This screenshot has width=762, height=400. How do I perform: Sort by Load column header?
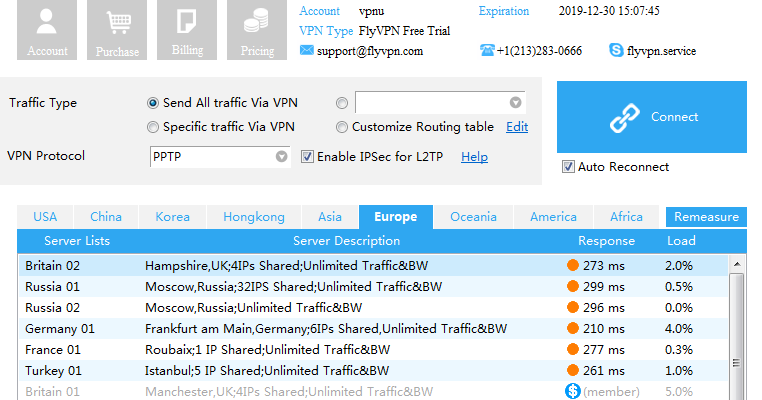pos(681,241)
